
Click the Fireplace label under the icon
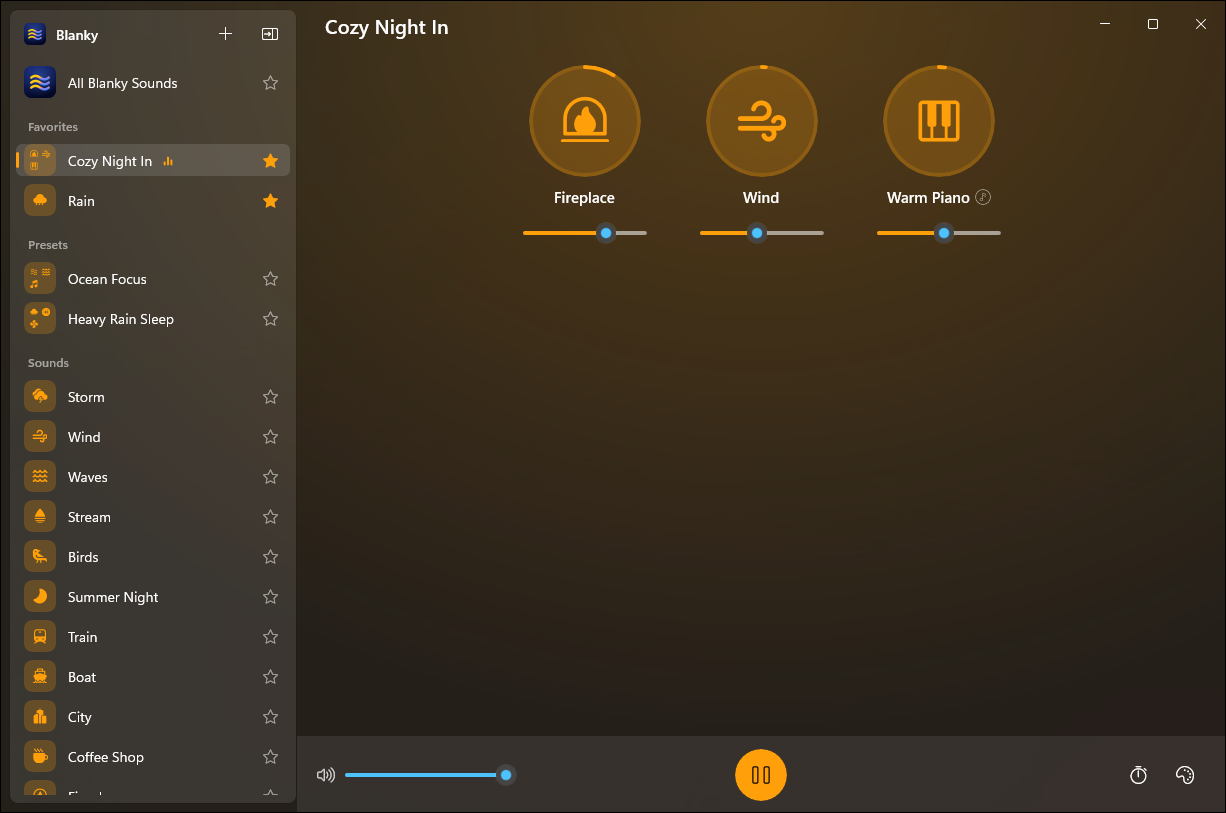[x=584, y=198]
